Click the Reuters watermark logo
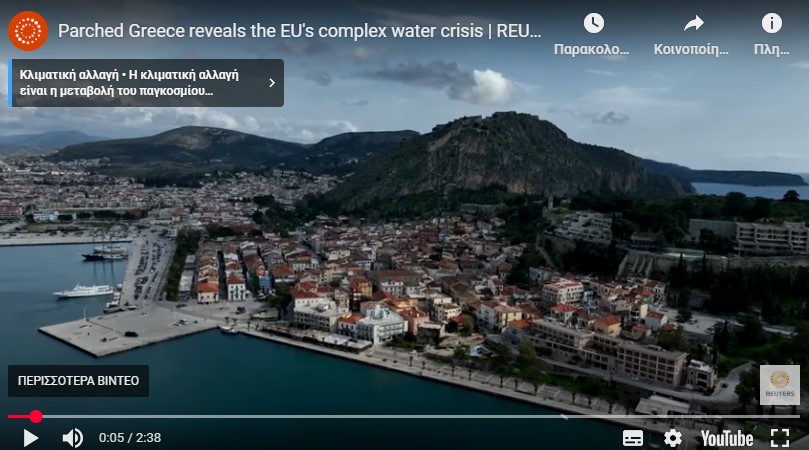The height and width of the screenshot is (450, 809). point(780,384)
